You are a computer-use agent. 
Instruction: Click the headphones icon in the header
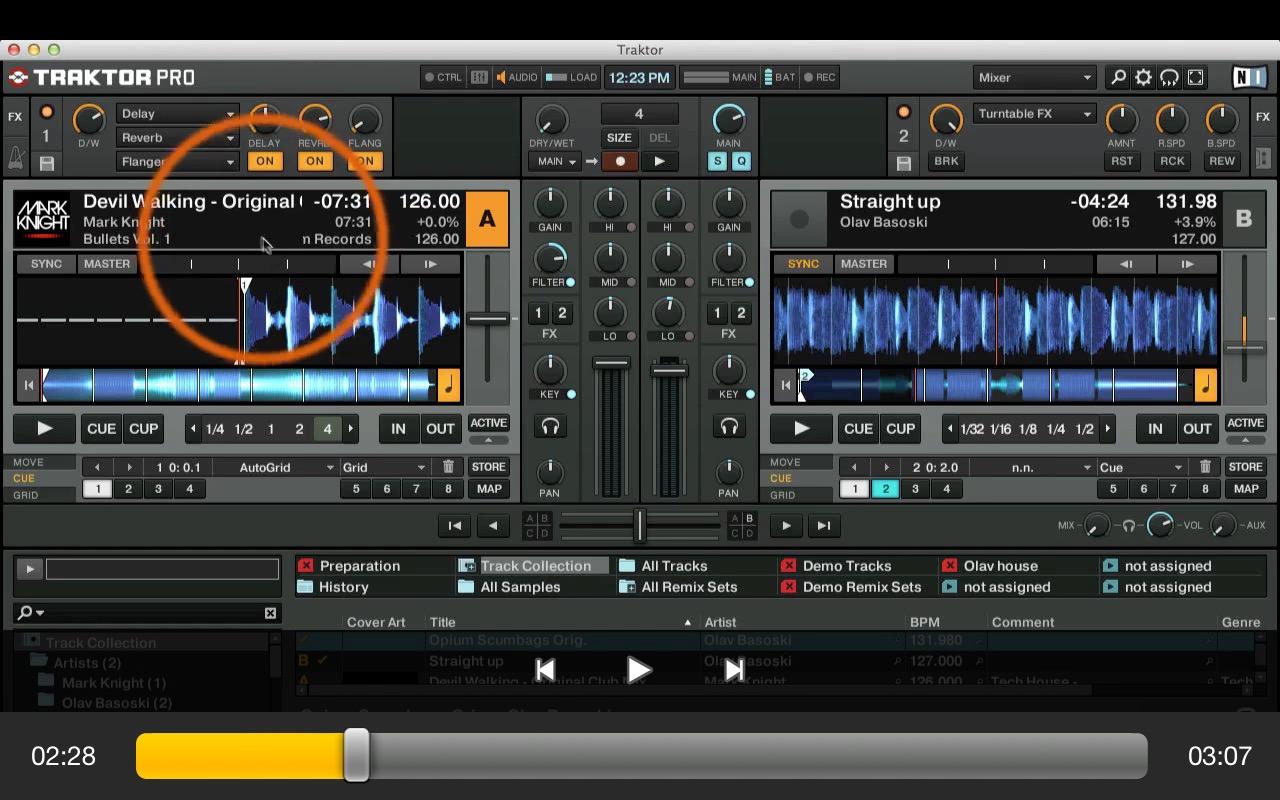coord(1169,77)
